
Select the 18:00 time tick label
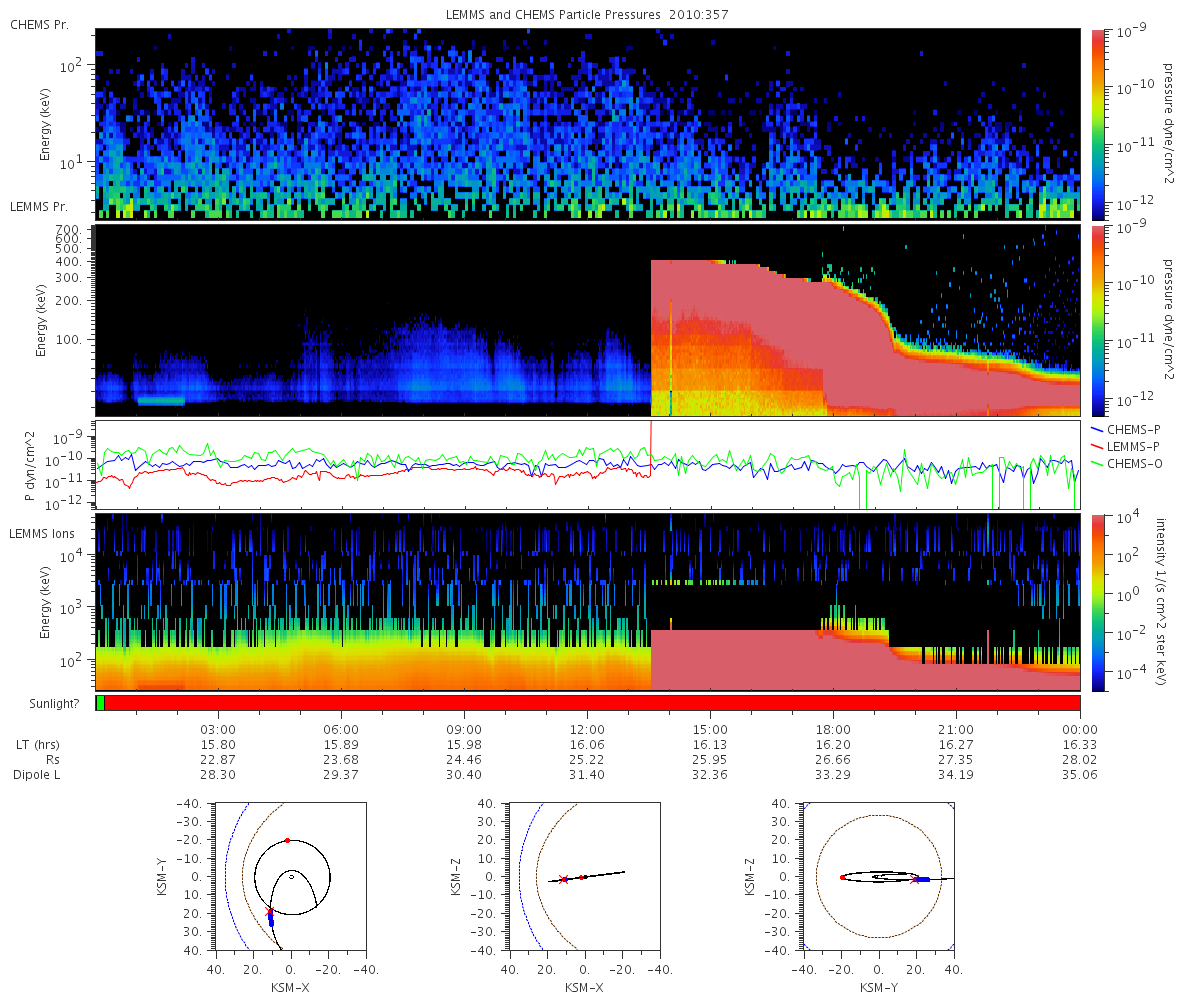click(833, 729)
